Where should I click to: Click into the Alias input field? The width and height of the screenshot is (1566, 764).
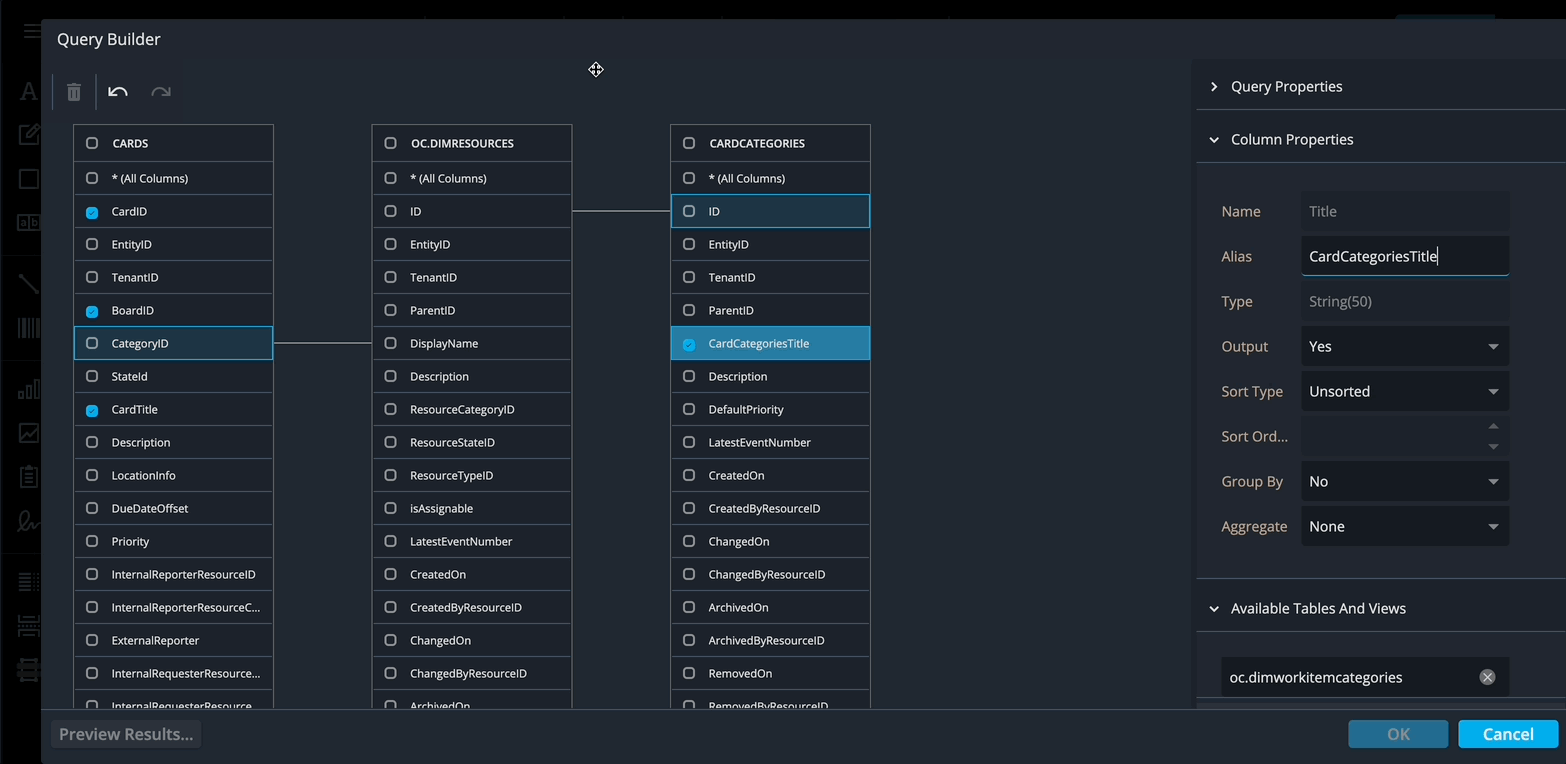[x=1405, y=256]
